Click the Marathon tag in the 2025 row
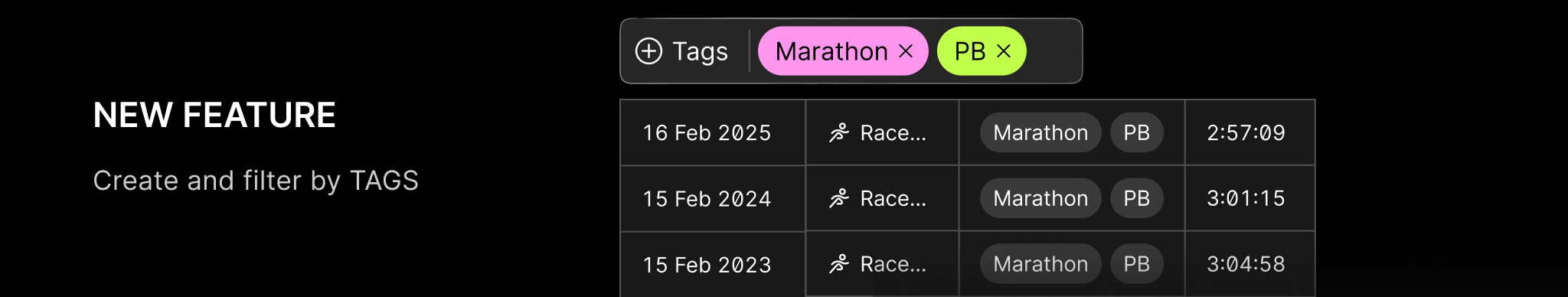This screenshot has height=297, width=1568. tap(1040, 133)
